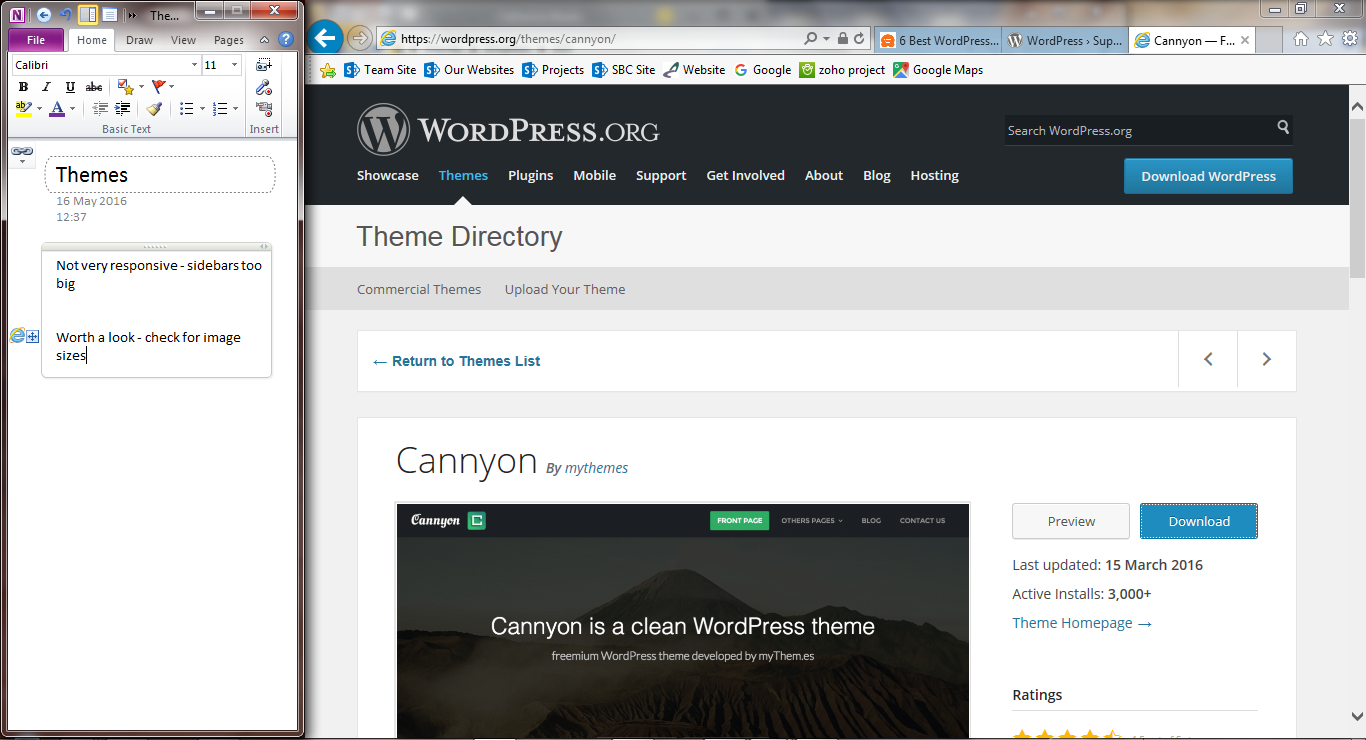The width and height of the screenshot is (1366, 740).
Task: Toggle bold formatting in OneNote
Action: [23, 87]
